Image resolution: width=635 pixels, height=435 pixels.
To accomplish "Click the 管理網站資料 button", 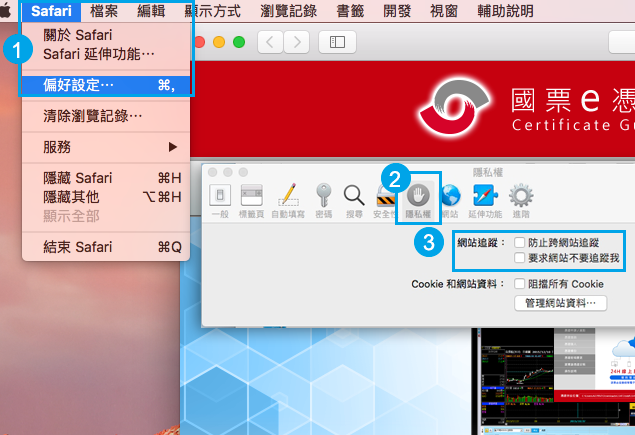I will [560, 303].
